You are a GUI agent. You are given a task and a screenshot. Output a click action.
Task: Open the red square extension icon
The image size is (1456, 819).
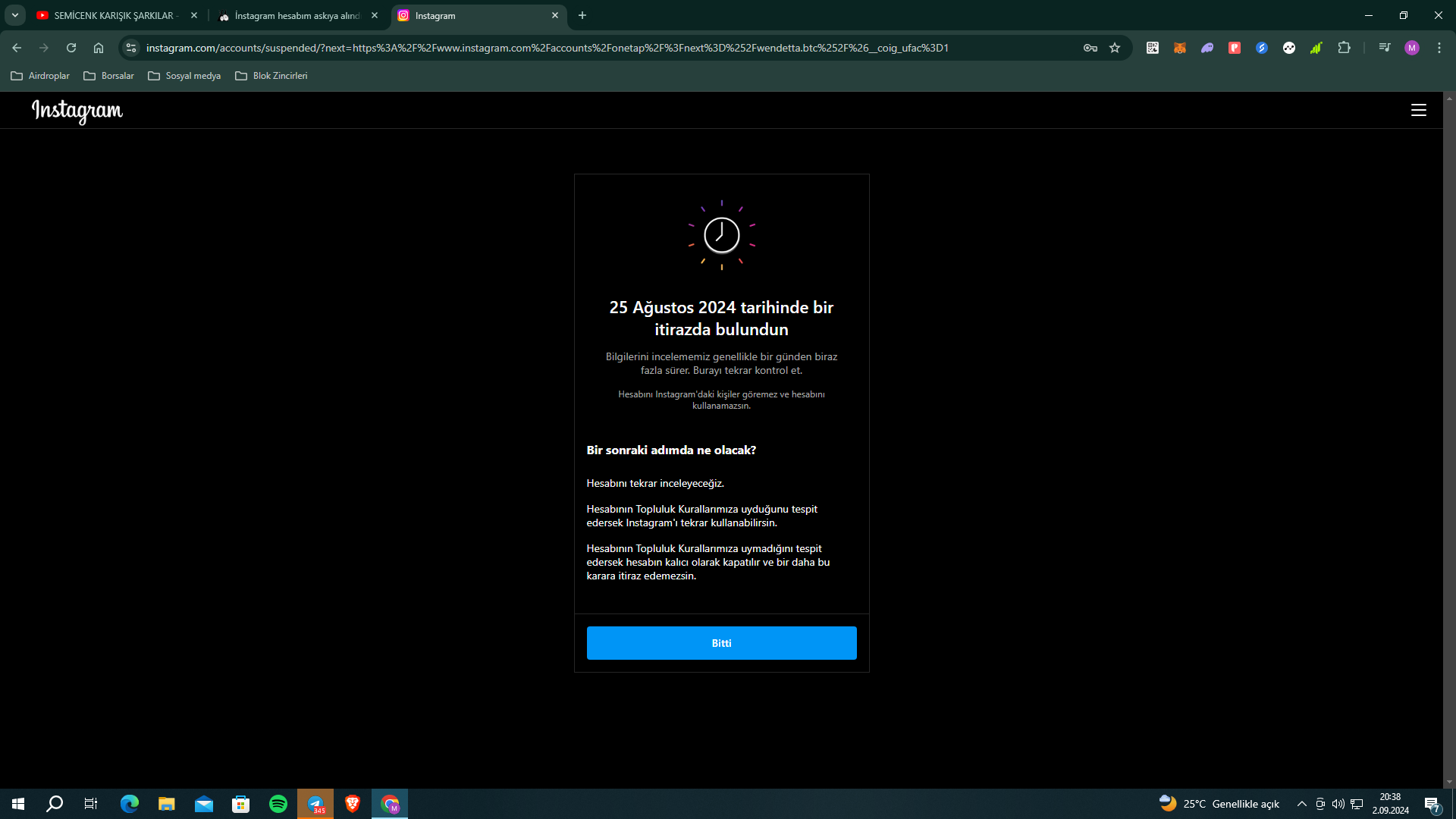click(1235, 48)
